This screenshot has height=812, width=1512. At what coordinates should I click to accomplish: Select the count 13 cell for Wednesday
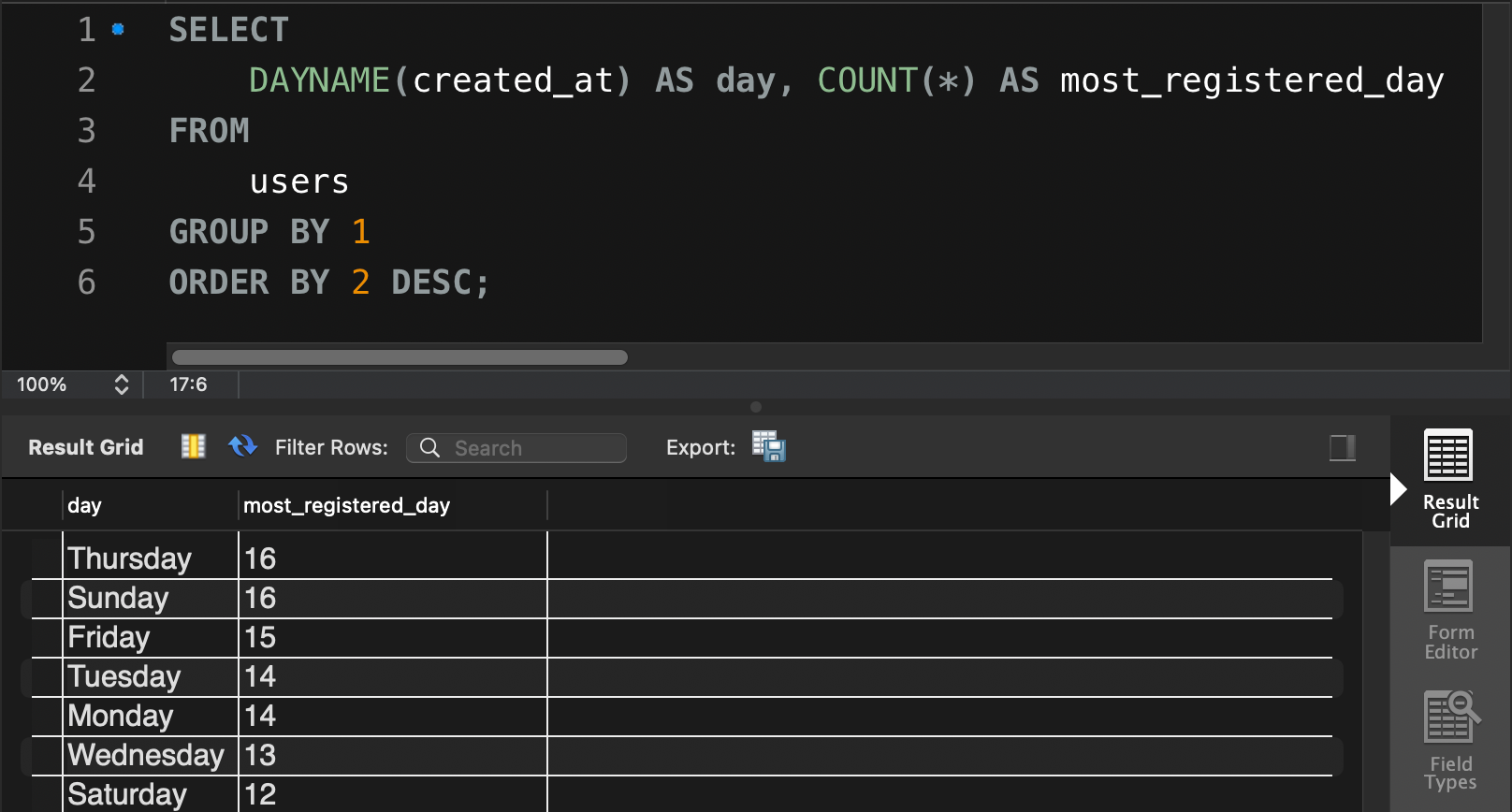click(x=393, y=755)
